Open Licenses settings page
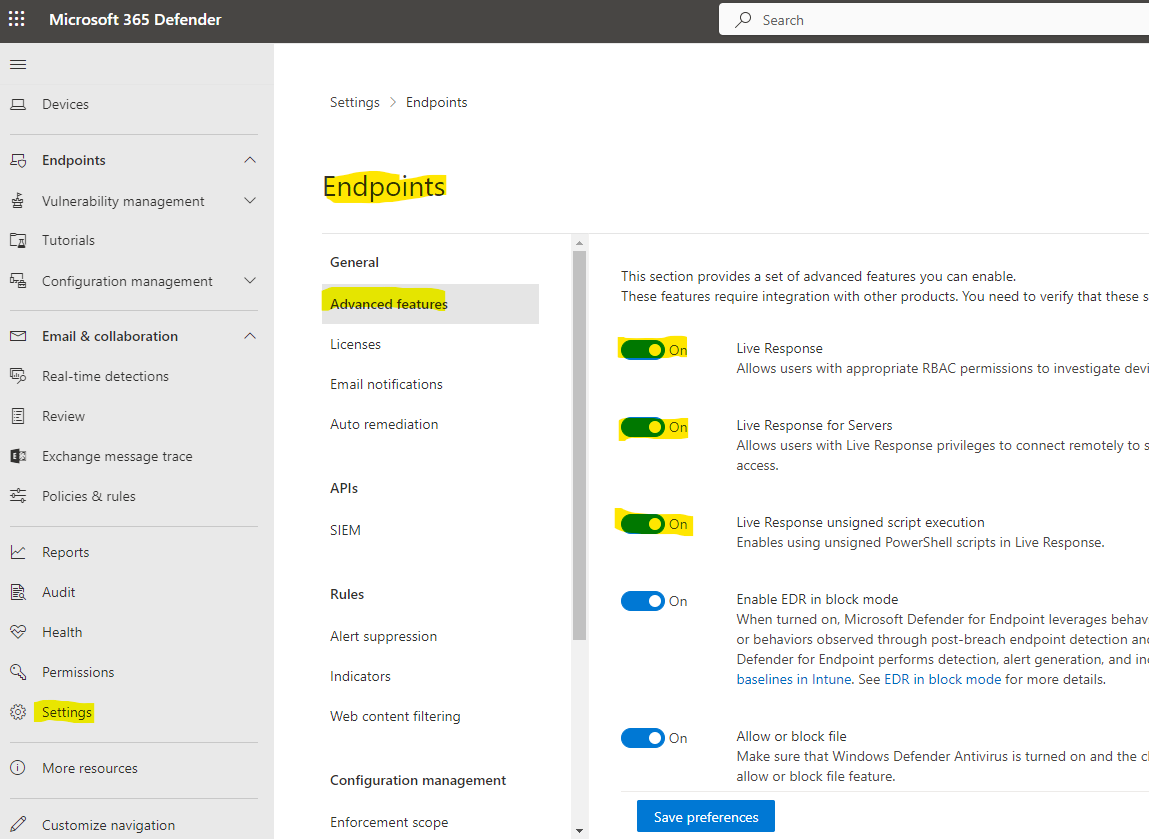The image size is (1149, 839). [355, 344]
